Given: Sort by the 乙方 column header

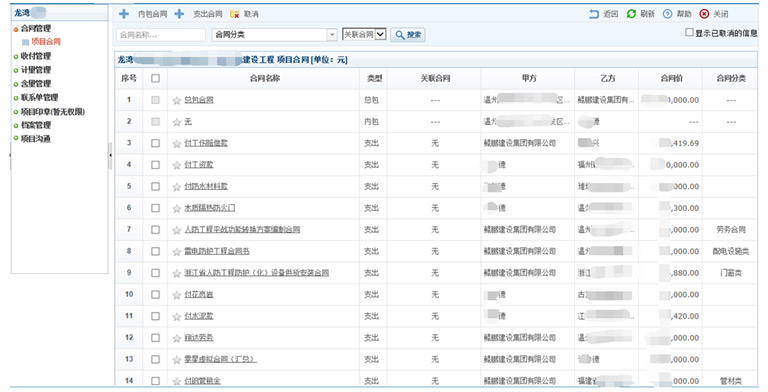Looking at the screenshot, I should [607, 78].
